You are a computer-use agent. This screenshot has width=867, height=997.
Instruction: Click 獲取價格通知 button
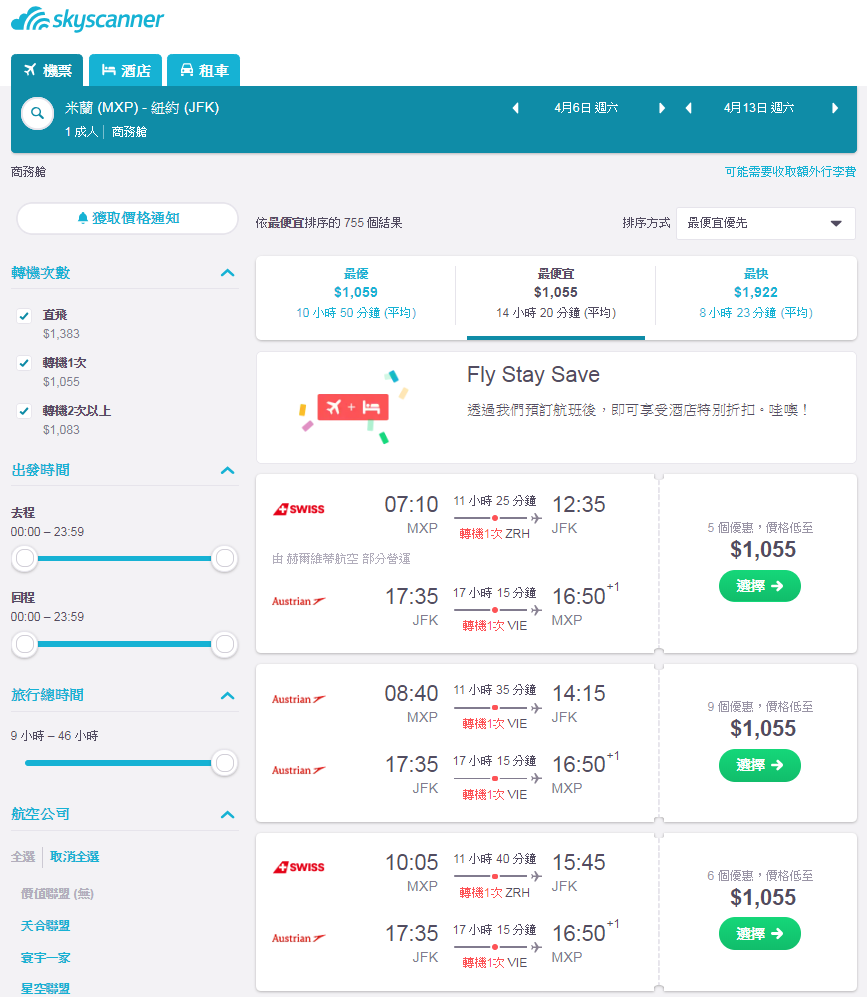coord(127,218)
